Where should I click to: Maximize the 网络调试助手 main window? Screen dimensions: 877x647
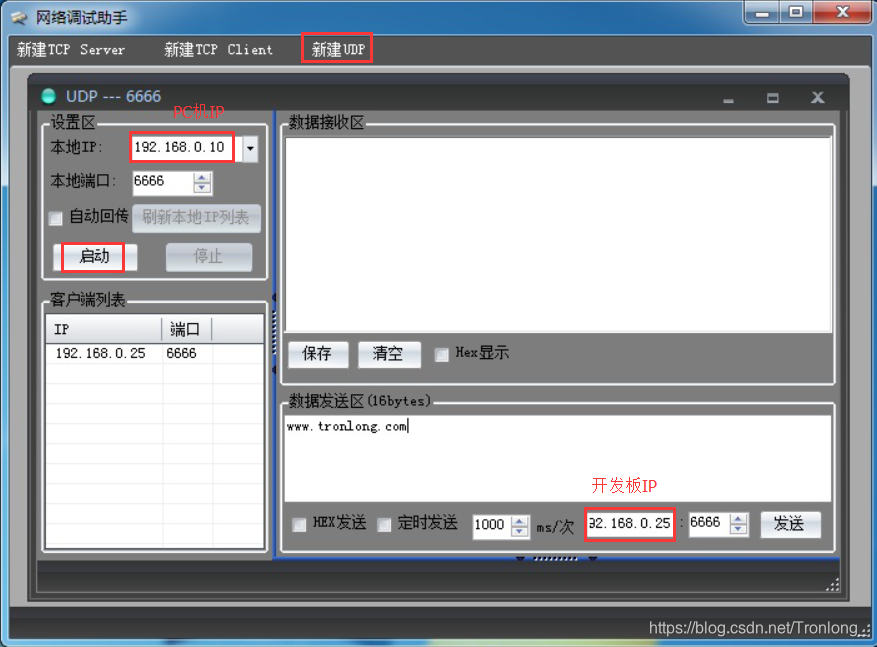click(x=796, y=12)
